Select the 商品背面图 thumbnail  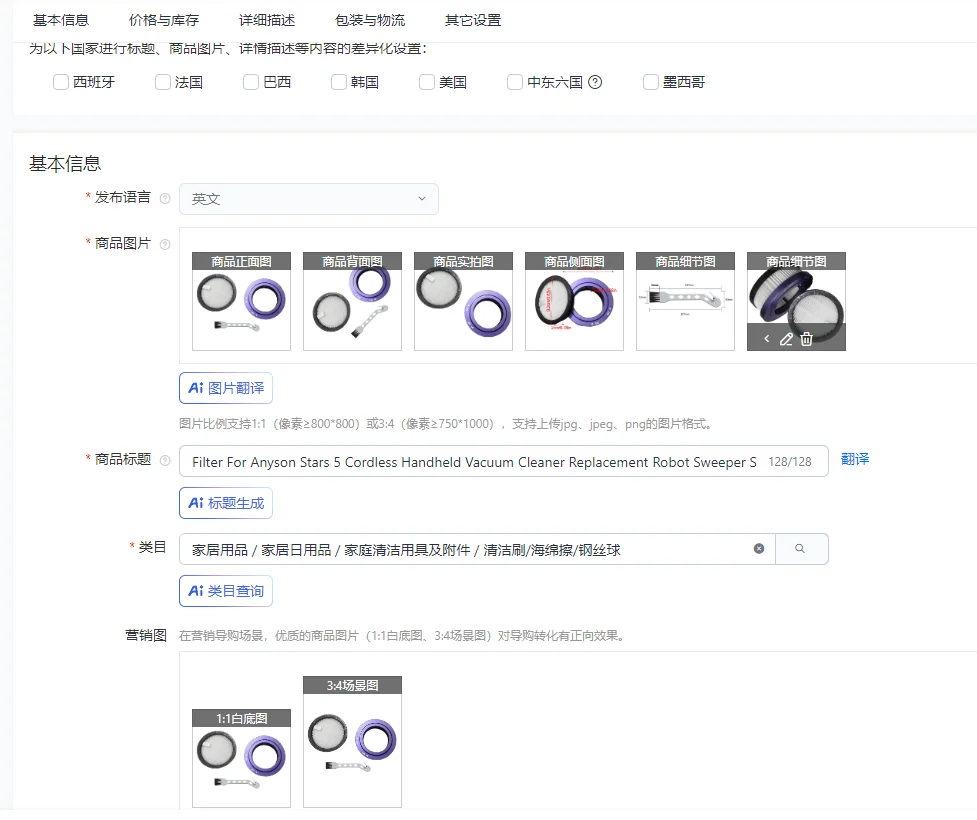(352, 302)
